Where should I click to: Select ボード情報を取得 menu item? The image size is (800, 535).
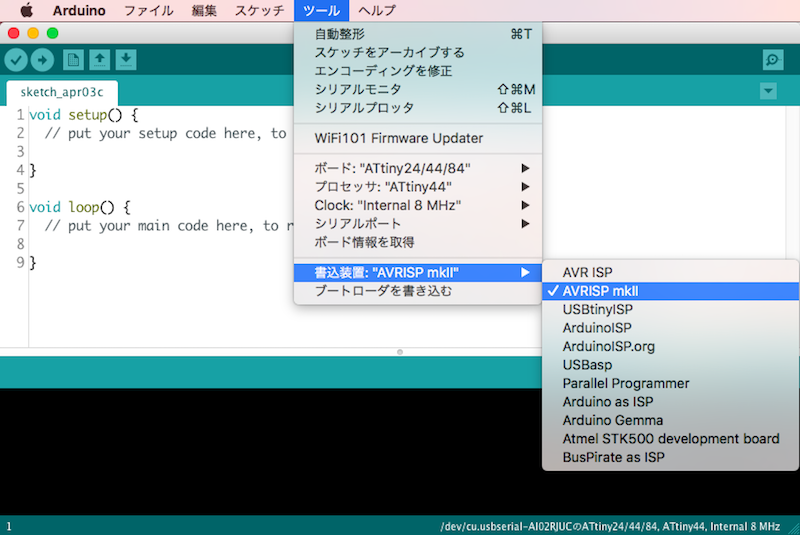(417, 242)
